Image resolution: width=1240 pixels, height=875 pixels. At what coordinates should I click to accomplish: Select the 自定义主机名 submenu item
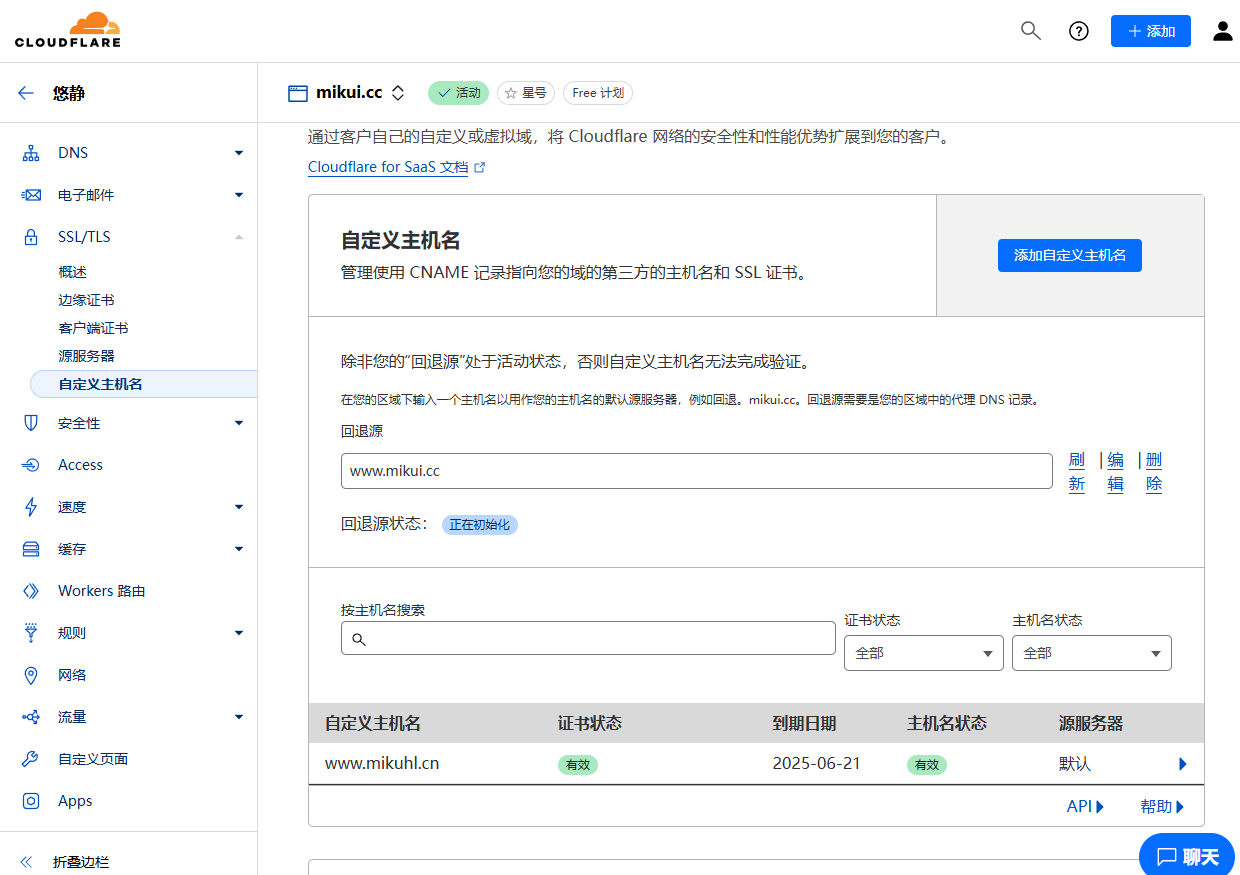click(x=143, y=384)
